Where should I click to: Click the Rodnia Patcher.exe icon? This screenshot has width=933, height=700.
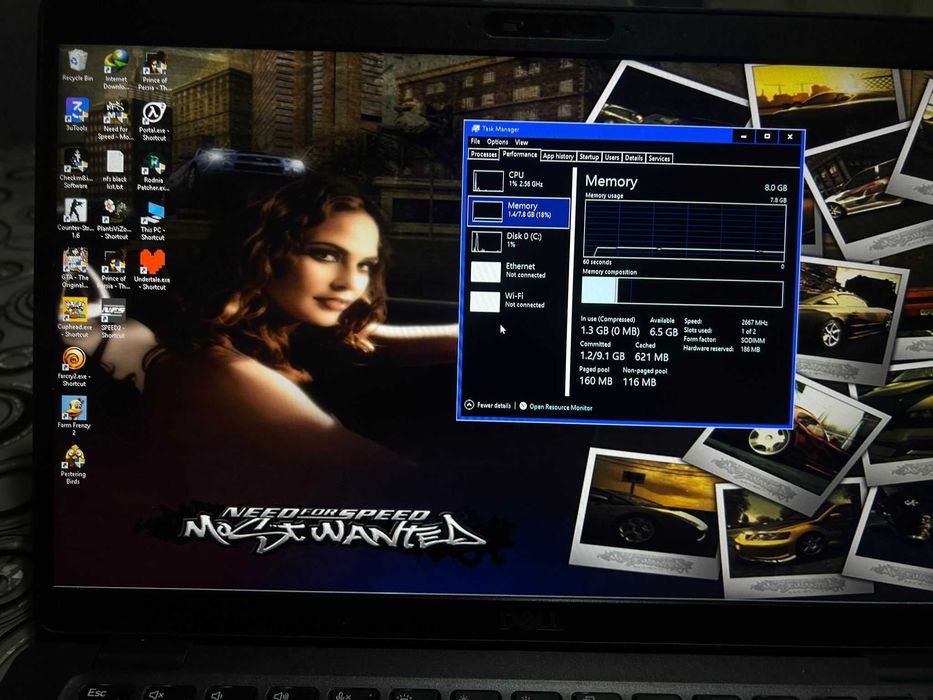click(x=154, y=171)
